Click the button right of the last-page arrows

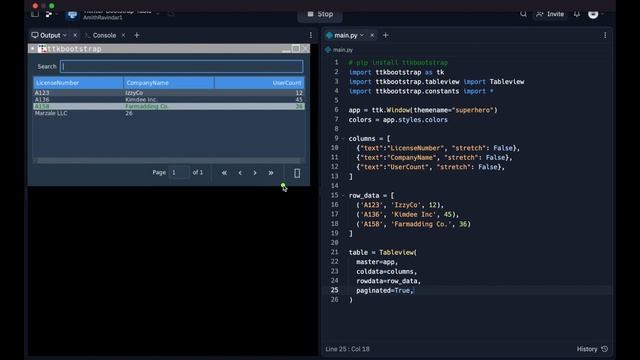[x=297, y=173]
